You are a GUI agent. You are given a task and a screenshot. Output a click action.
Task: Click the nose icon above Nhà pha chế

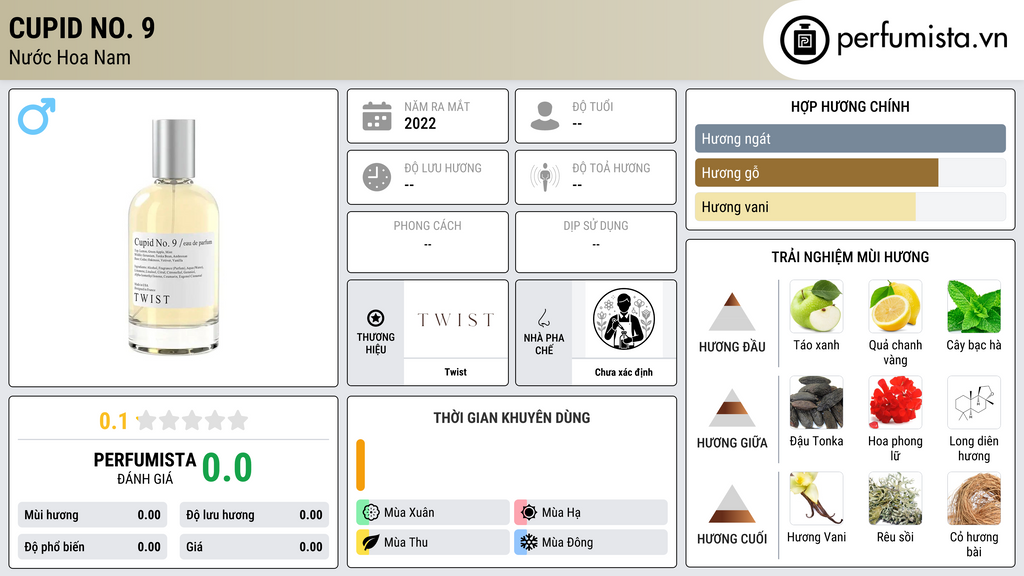543,318
